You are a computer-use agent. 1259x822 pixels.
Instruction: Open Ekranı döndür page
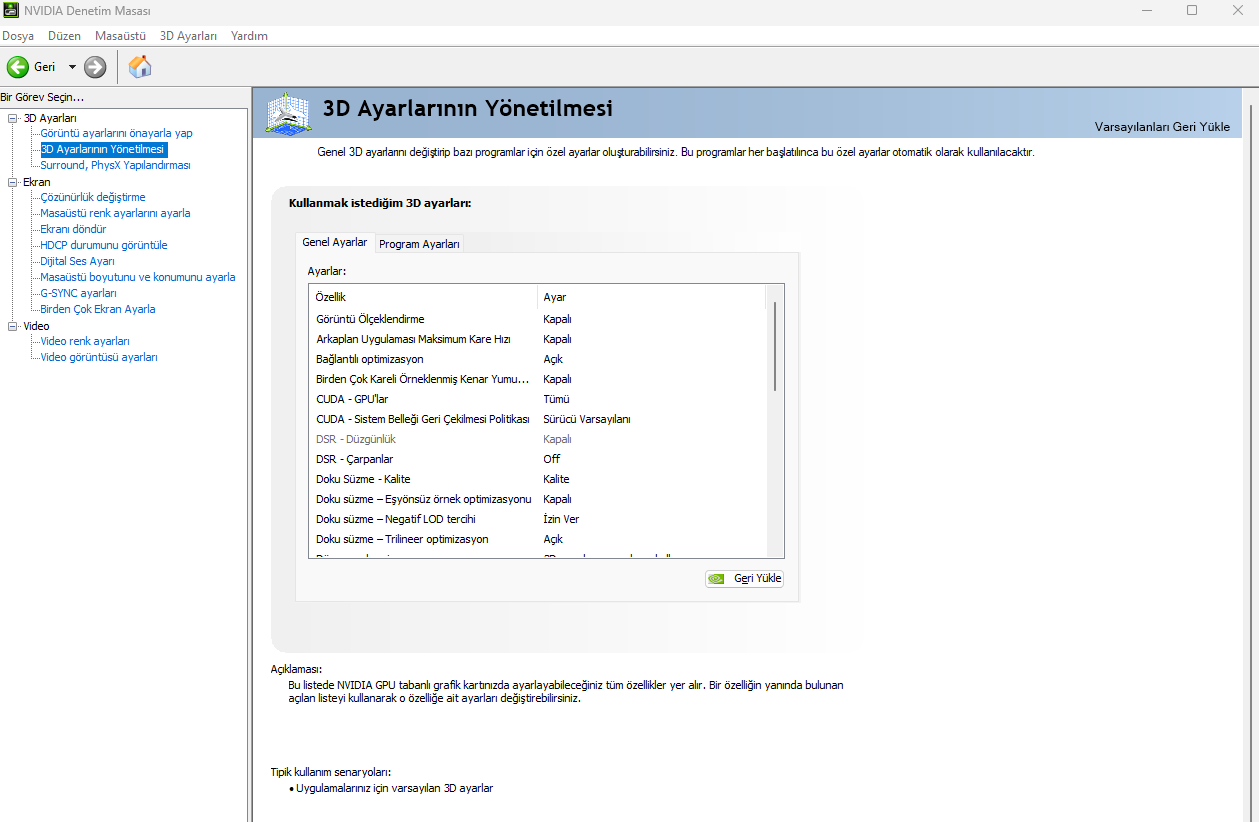[73, 229]
